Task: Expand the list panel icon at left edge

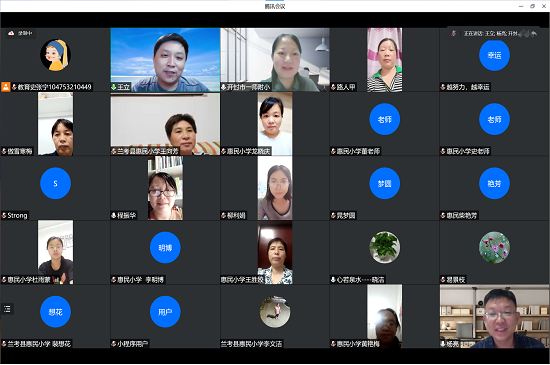Action: click(7, 309)
